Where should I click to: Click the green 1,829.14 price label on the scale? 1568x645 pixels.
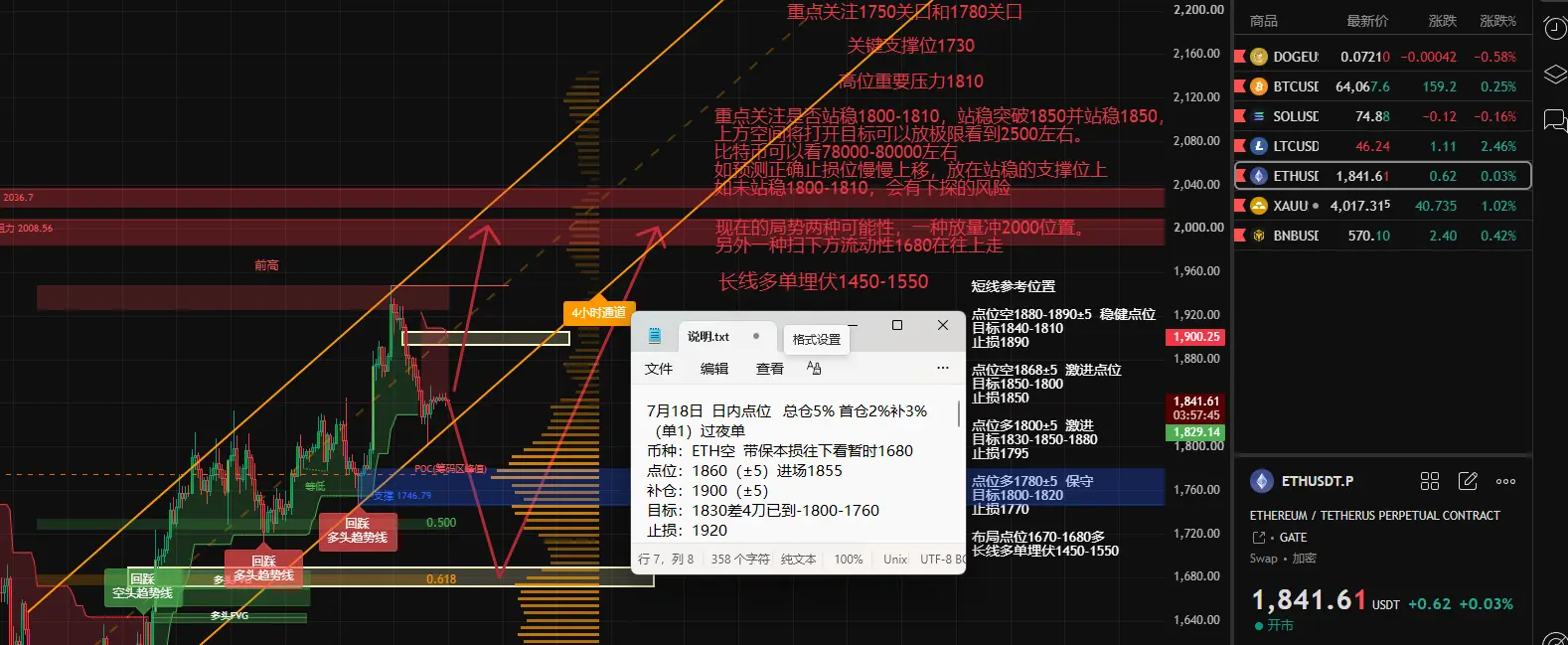click(1195, 432)
